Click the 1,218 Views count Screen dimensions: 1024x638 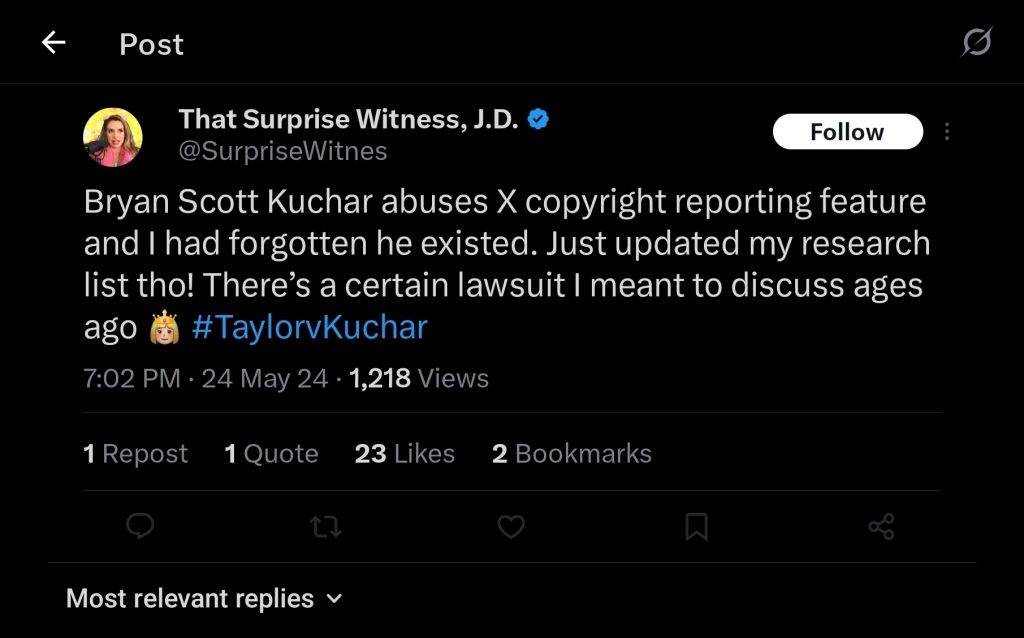click(x=419, y=379)
